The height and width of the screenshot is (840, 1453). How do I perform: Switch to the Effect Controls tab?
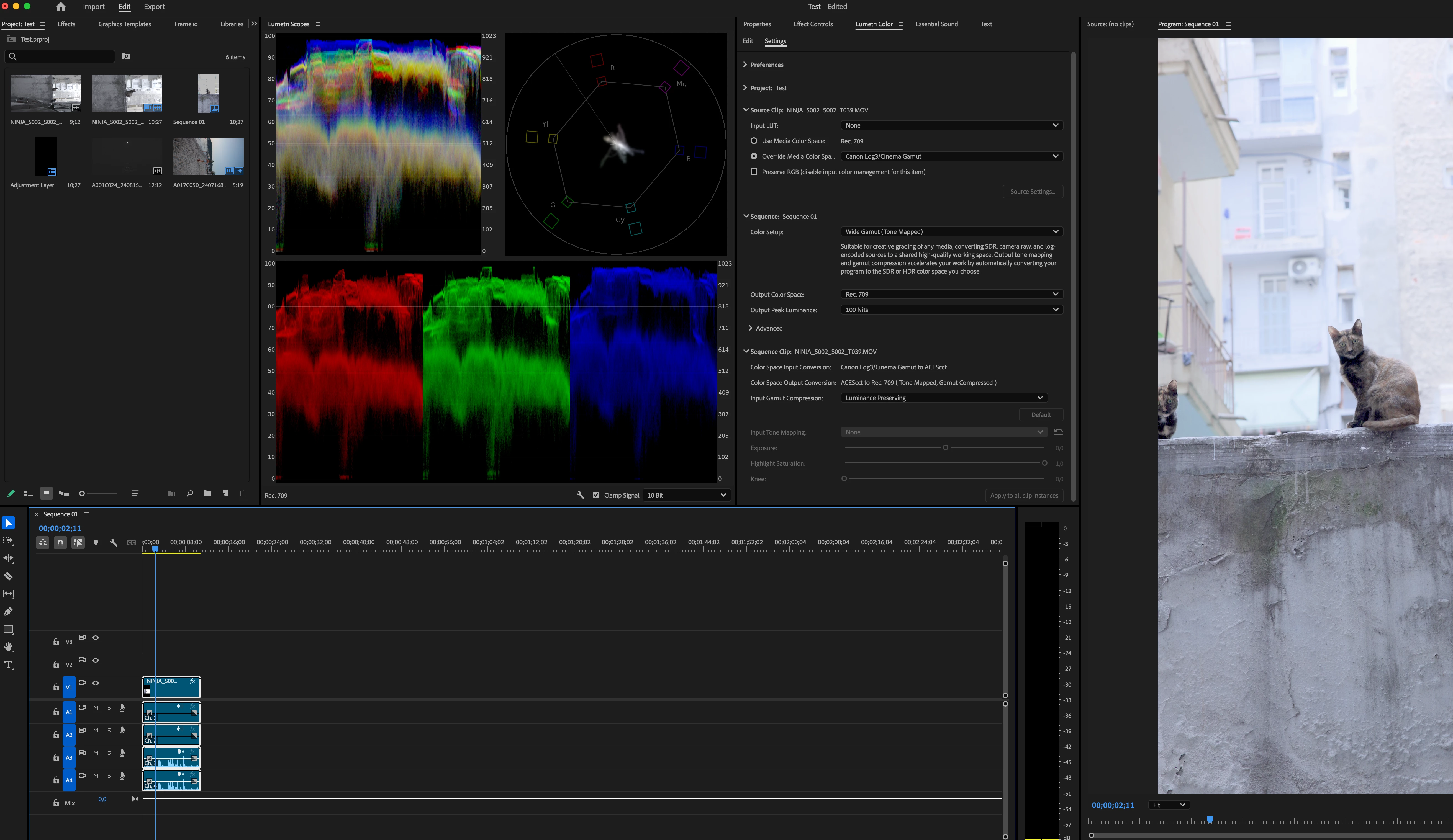point(812,24)
